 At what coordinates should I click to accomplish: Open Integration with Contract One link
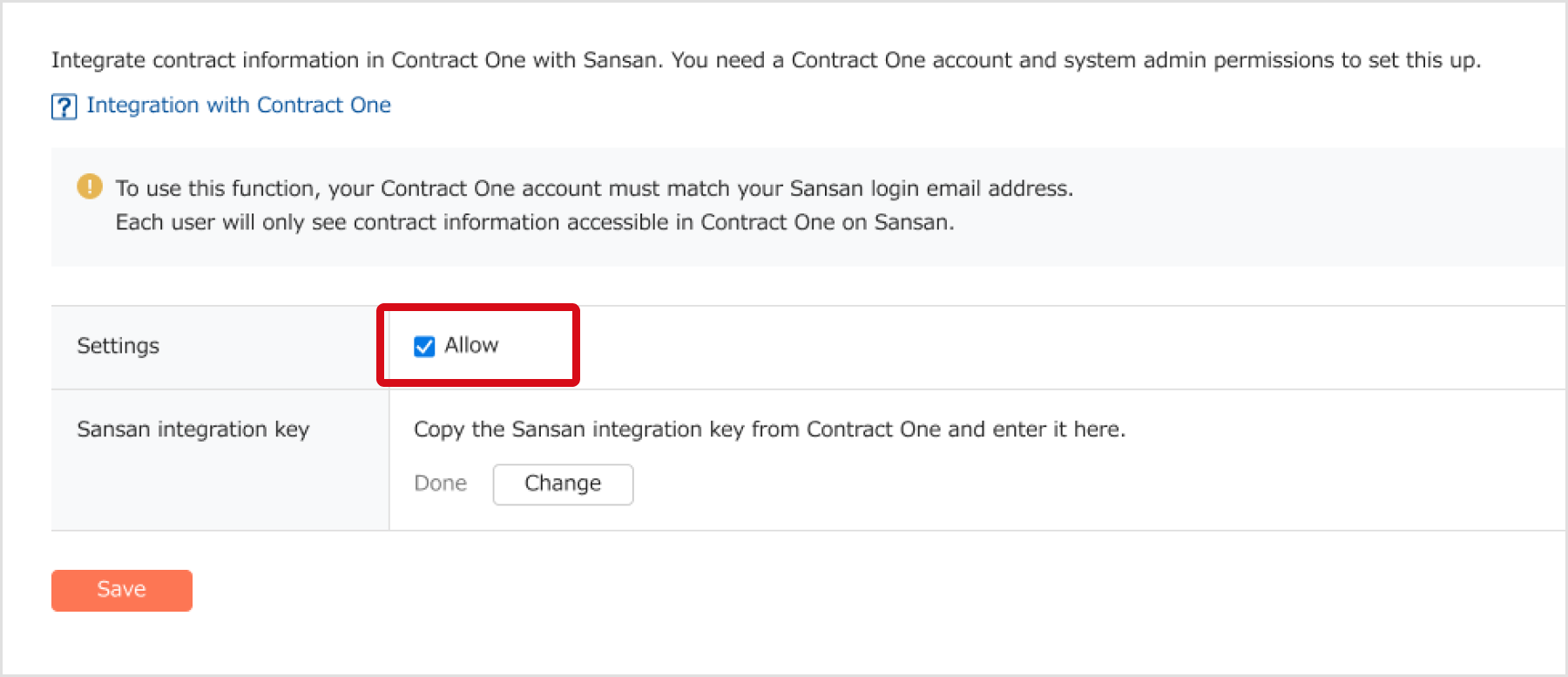[238, 105]
